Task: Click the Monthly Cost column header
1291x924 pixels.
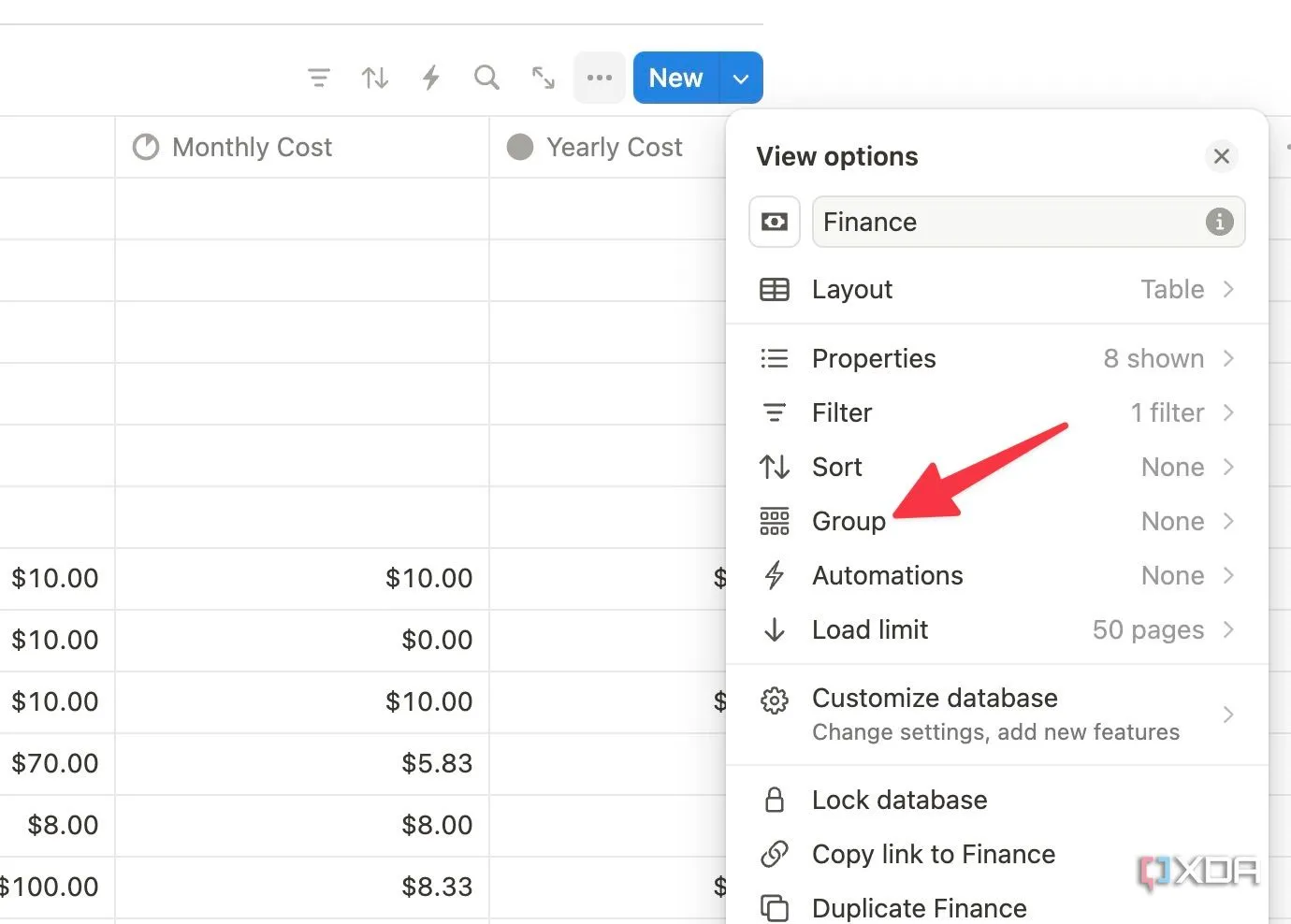Action: pyautogui.click(x=253, y=148)
